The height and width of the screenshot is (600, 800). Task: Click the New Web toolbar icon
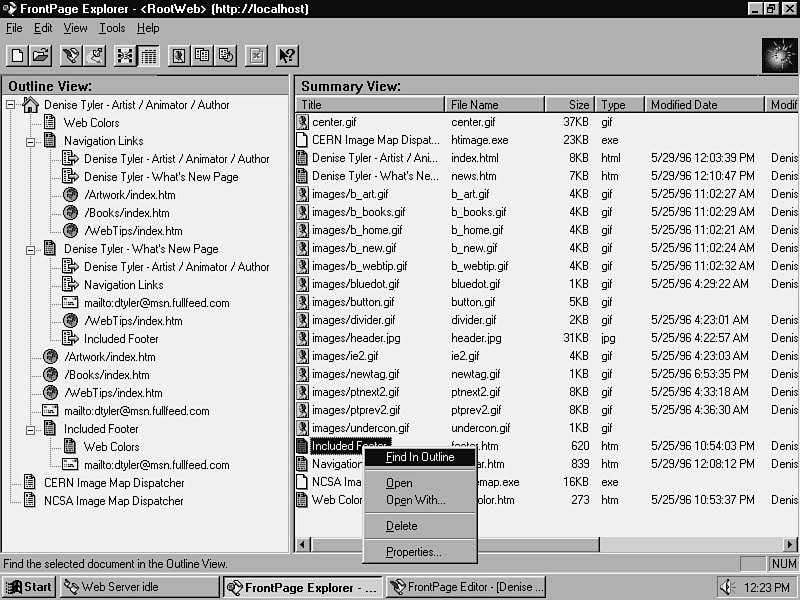[17, 56]
